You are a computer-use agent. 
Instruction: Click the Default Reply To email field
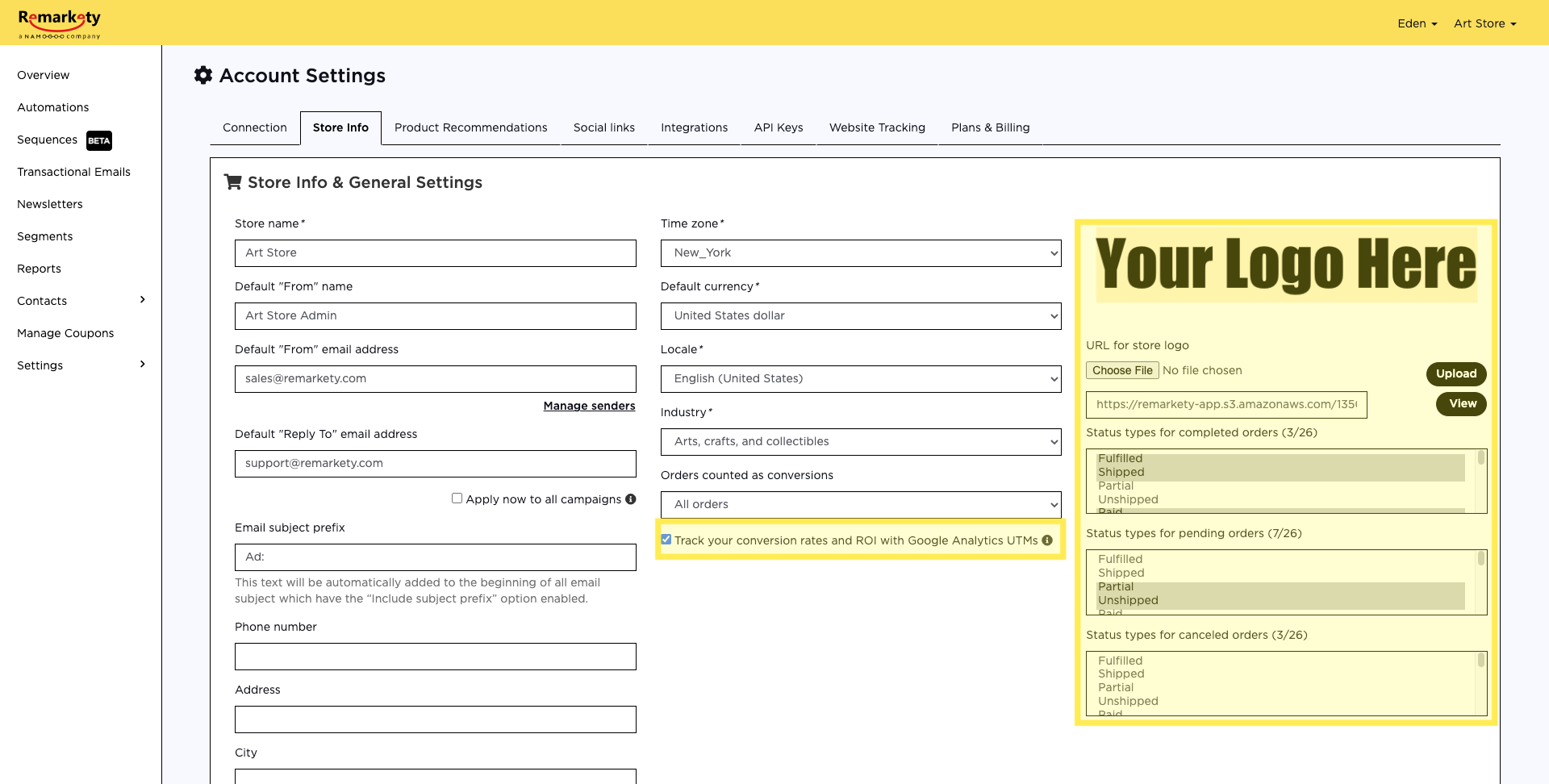pyautogui.click(x=436, y=464)
